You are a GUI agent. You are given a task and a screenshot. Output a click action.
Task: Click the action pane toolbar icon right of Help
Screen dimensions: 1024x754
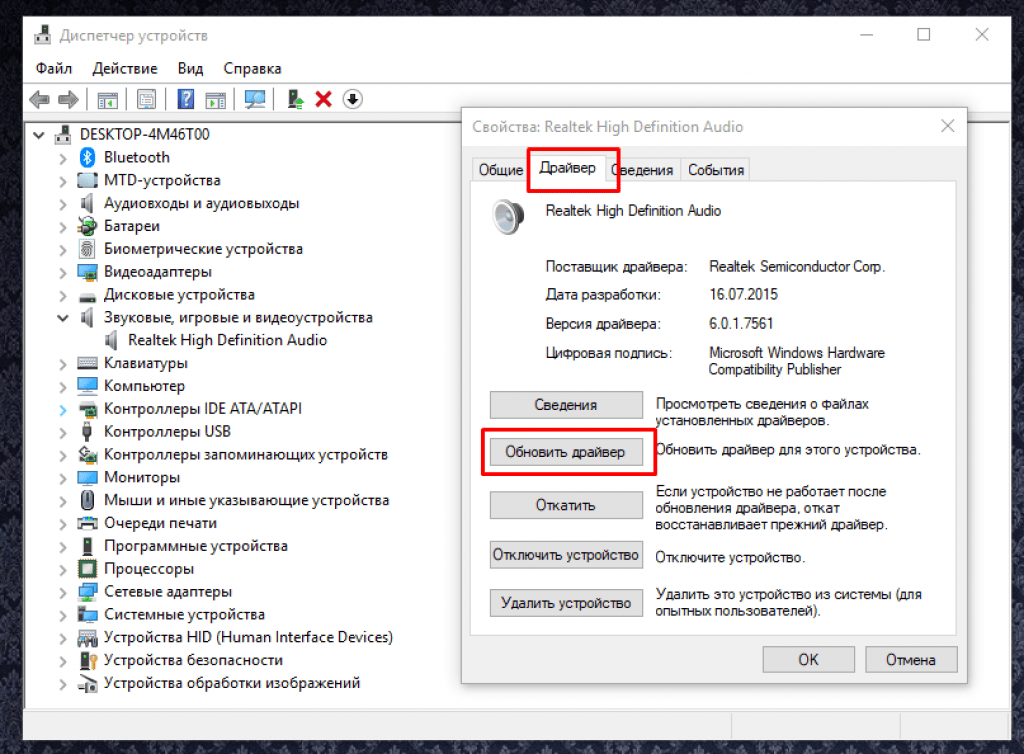(x=216, y=100)
